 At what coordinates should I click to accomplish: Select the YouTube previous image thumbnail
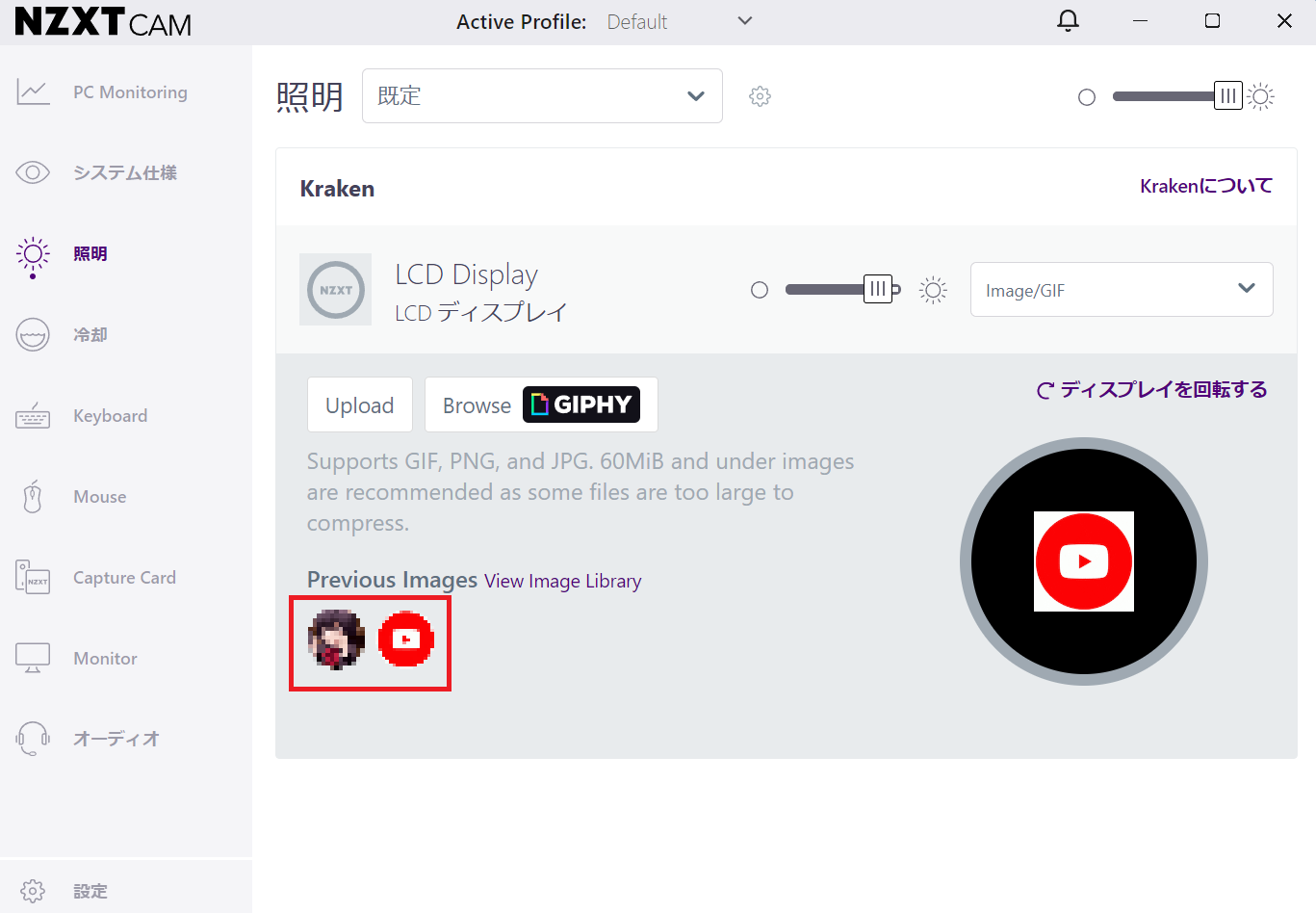[x=406, y=639]
